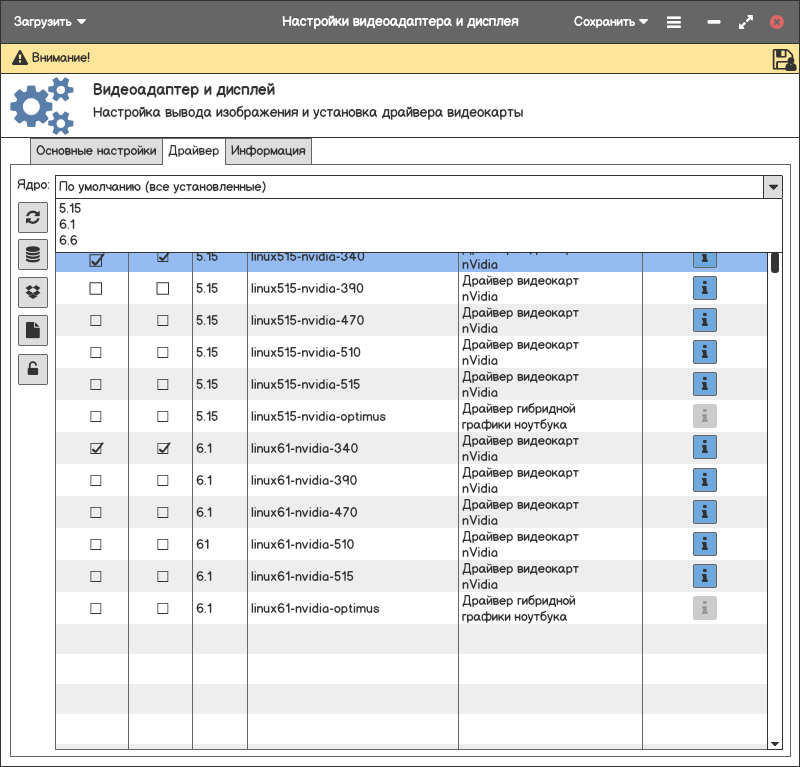Click the unlocked padlock icon
This screenshot has height=767, width=800.
point(33,368)
